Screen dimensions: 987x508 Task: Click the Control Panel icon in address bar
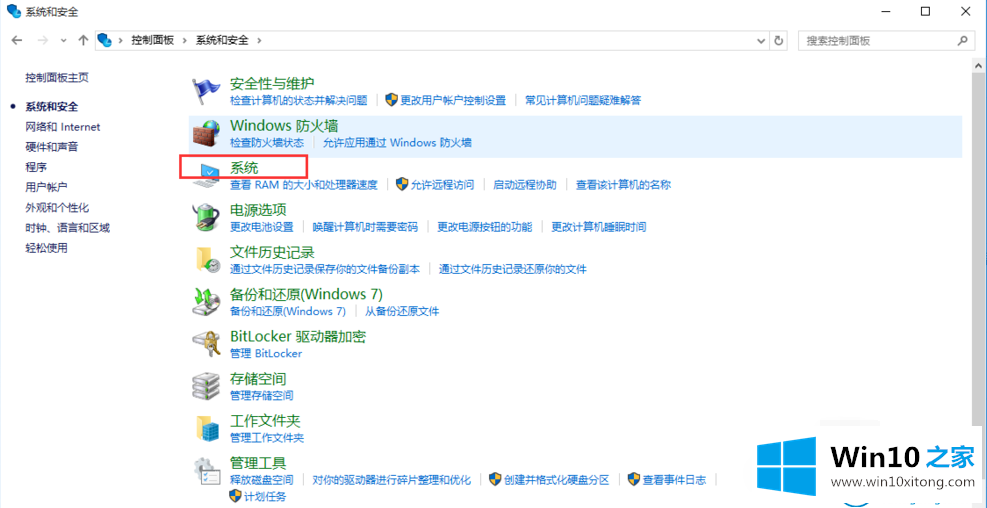click(x=104, y=40)
